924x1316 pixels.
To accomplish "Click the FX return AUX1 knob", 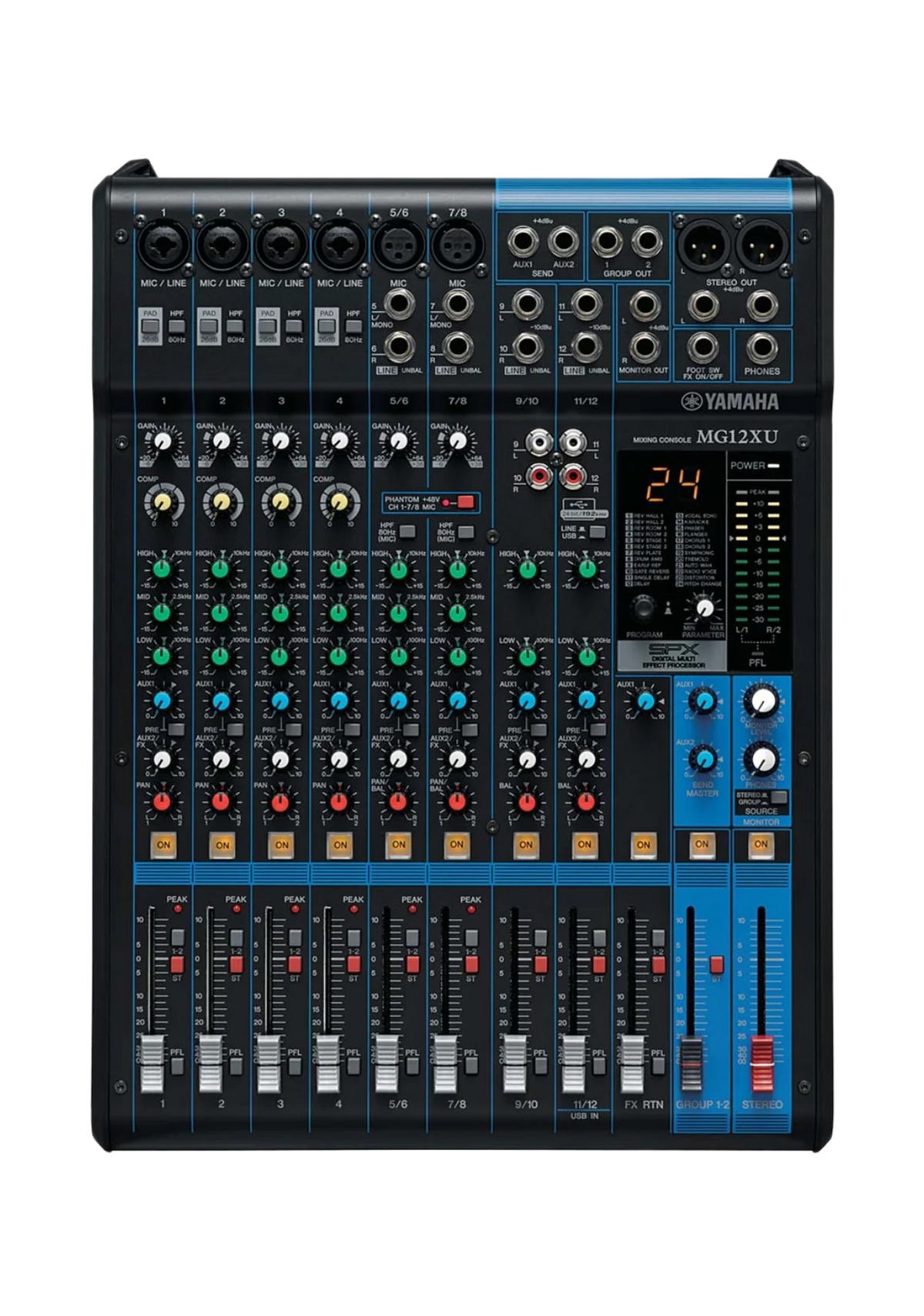I will [x=645, y=701].
